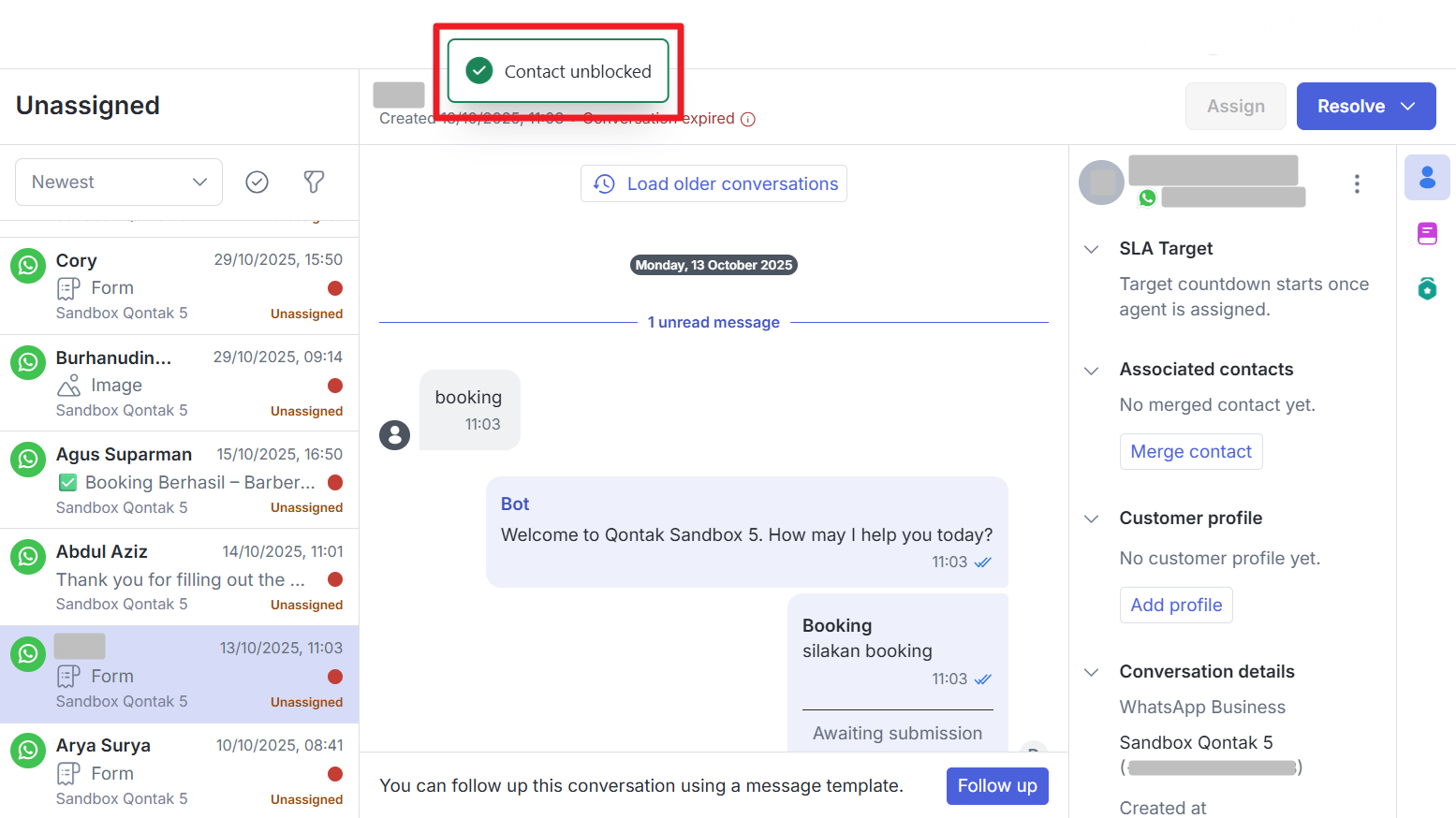Click the Follow up button
The height and width of the screenshot is (818, 1456).
(x=996, y=786)
